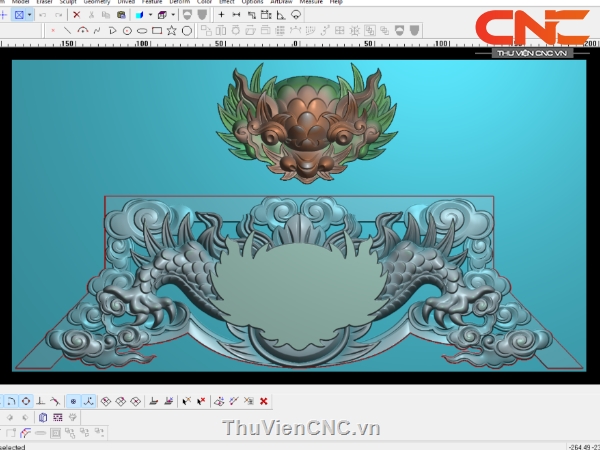Toggle the selection box mode button
This screenshot has height=450, width=600.
[19, 15]
